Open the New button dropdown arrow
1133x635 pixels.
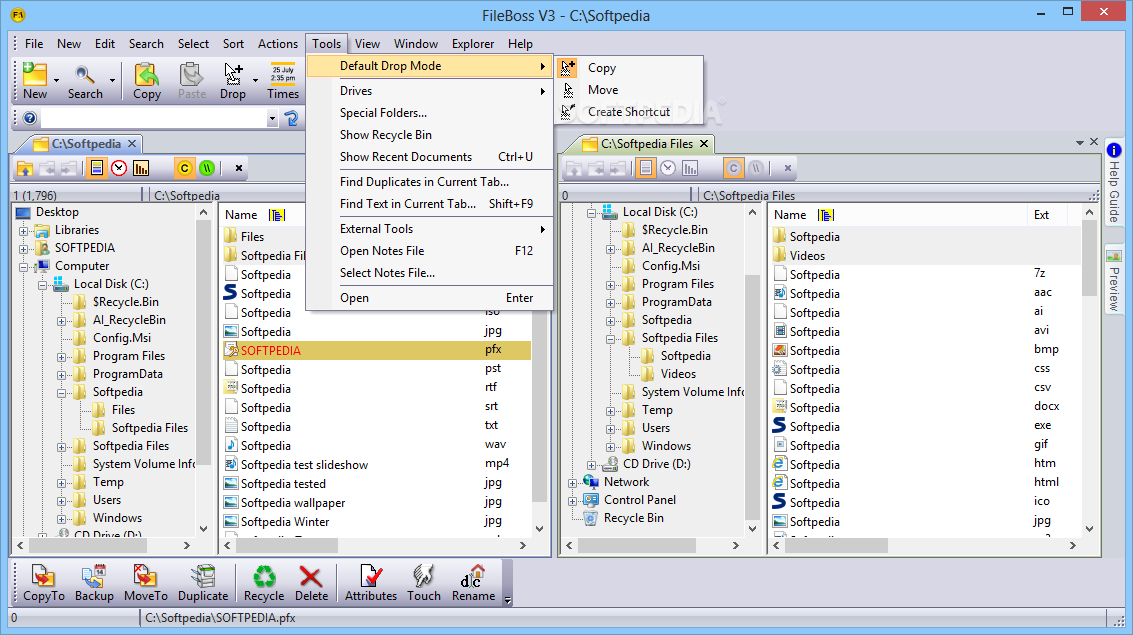[56, 81]
